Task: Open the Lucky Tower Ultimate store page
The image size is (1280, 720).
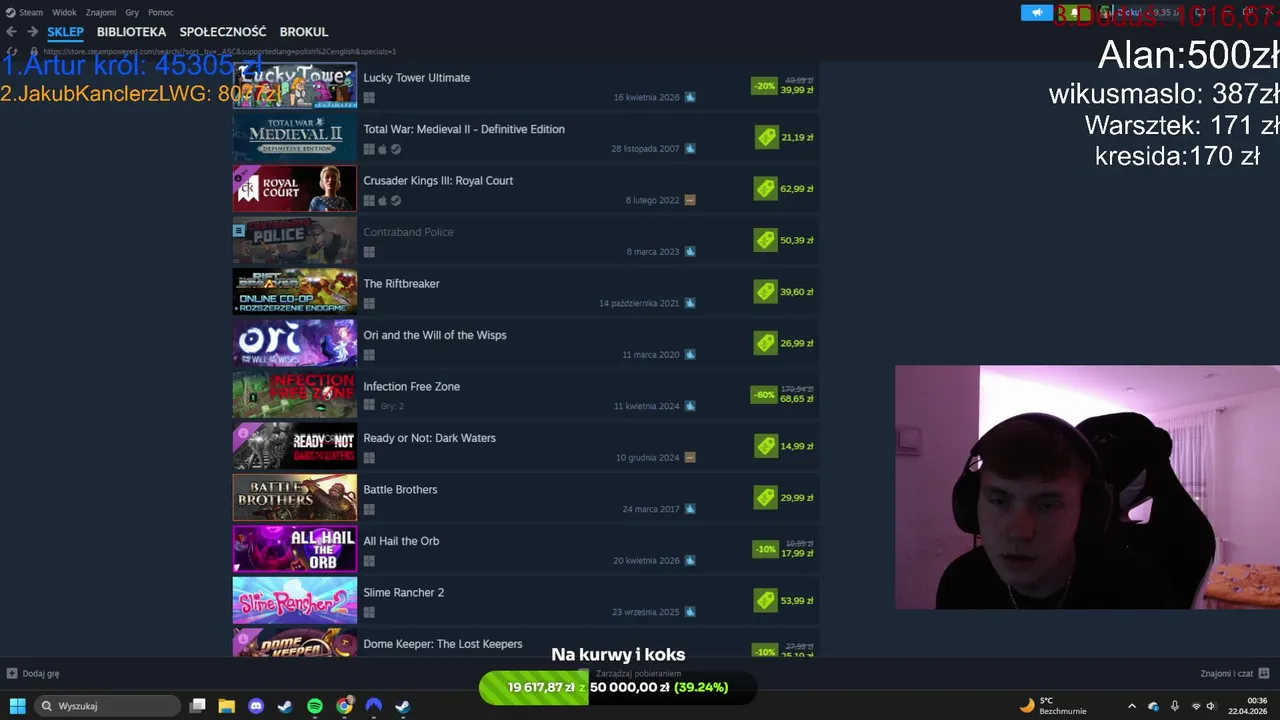Action: click(x=526, y=86)
